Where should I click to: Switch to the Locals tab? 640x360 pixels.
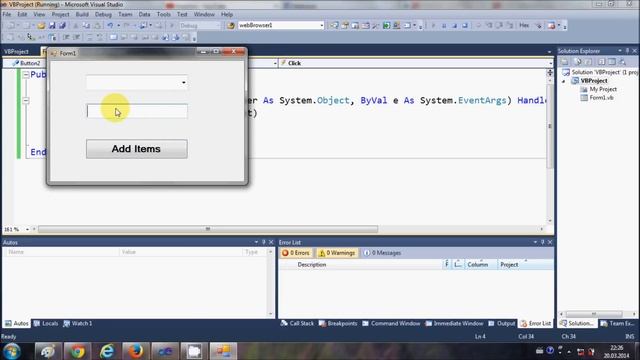(46, 323)
